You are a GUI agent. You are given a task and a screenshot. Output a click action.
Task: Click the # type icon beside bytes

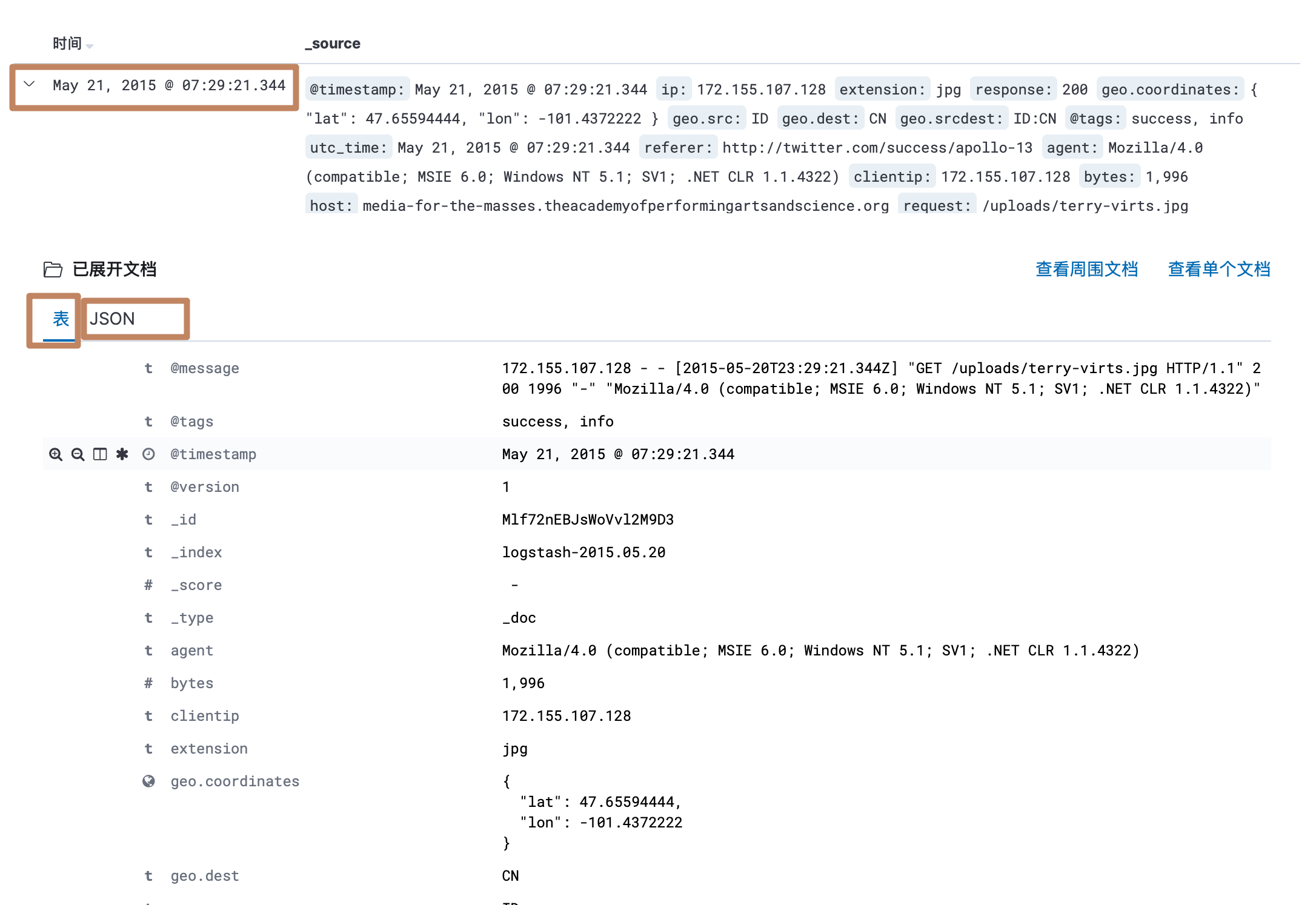[x=148, y=683]
